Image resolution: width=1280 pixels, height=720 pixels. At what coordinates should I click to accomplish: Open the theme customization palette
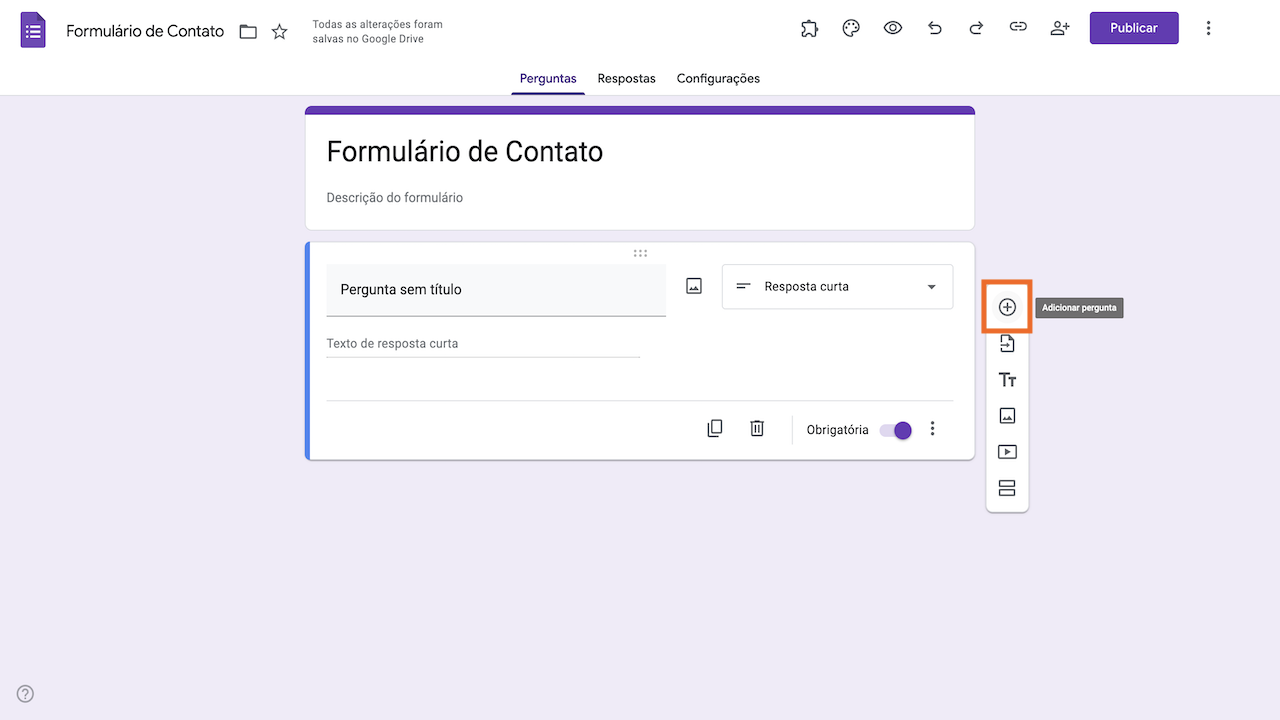click(851, 29)
